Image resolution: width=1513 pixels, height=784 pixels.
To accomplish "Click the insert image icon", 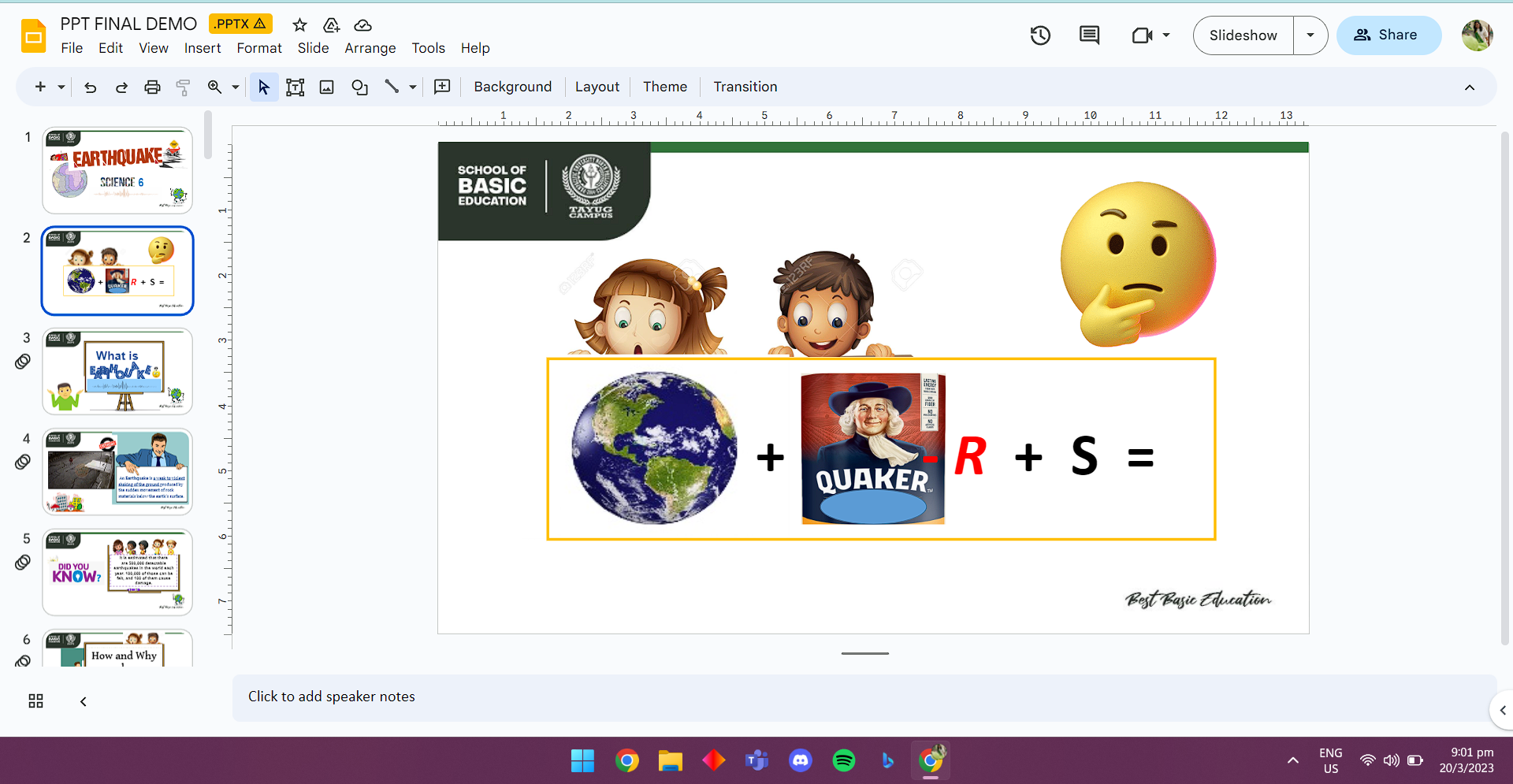I will [x=326, y=87].
